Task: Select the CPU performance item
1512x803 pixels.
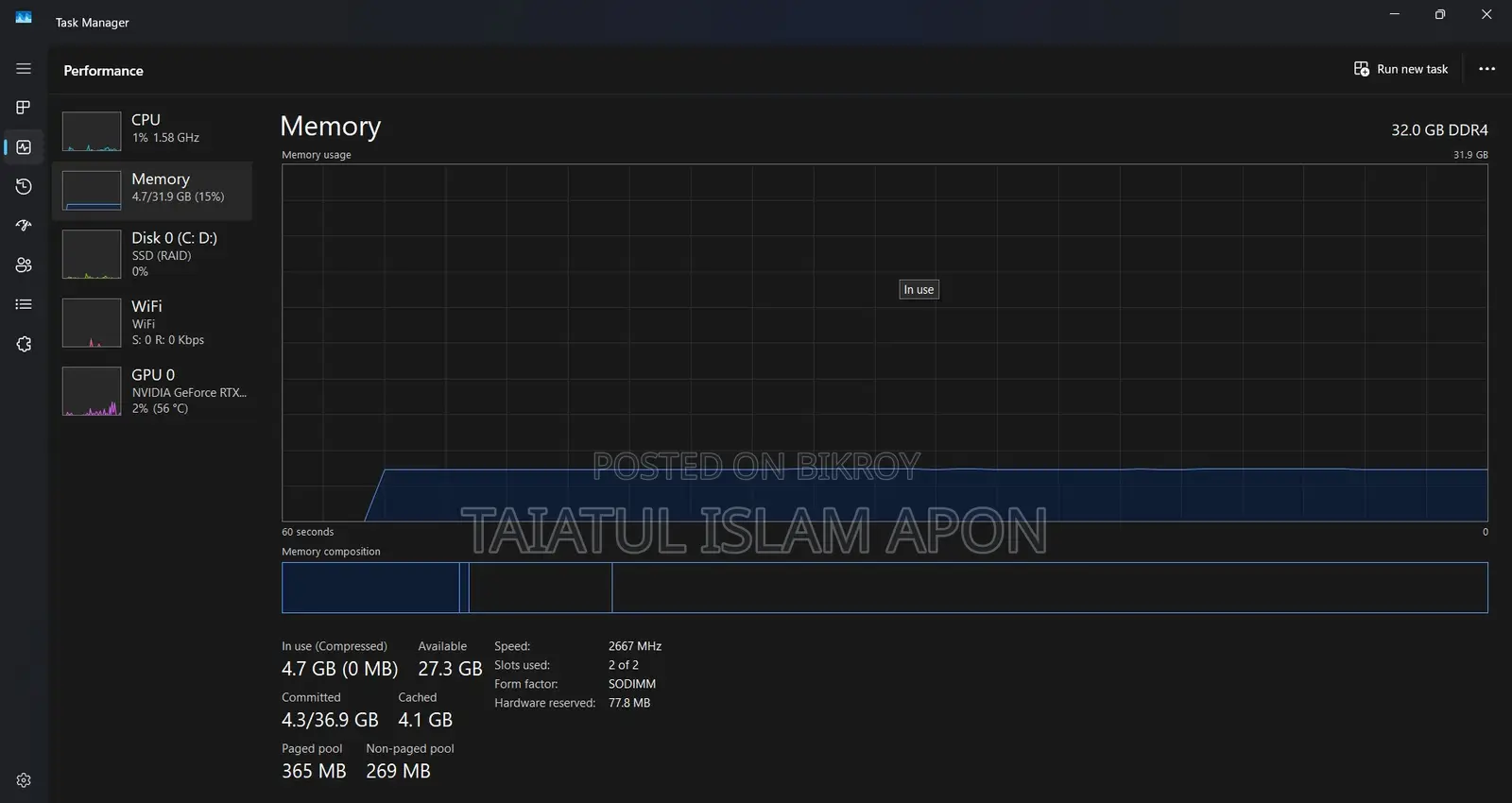Action: (x=152, y=131)
